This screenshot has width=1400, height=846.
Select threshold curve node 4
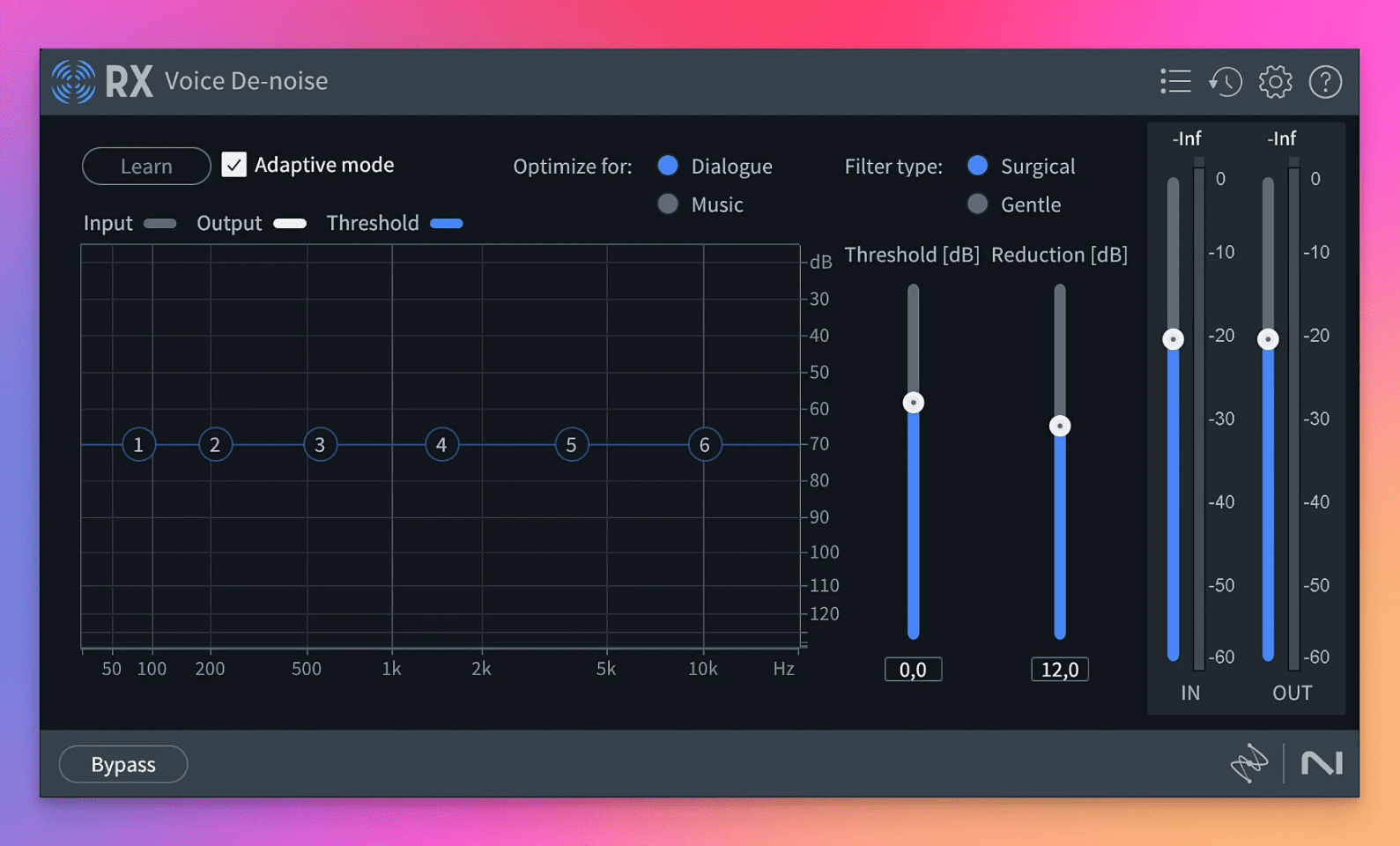pos(441,445)
